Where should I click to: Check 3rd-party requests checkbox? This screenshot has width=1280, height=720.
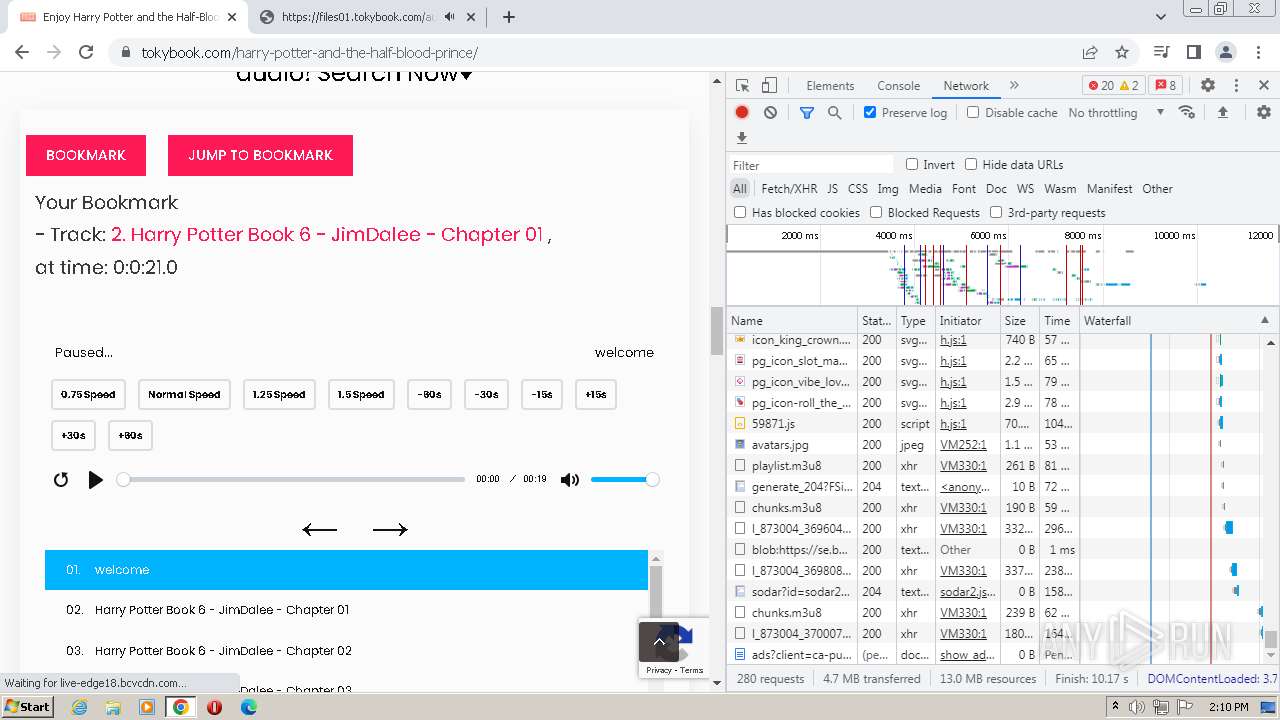point(996,212)
